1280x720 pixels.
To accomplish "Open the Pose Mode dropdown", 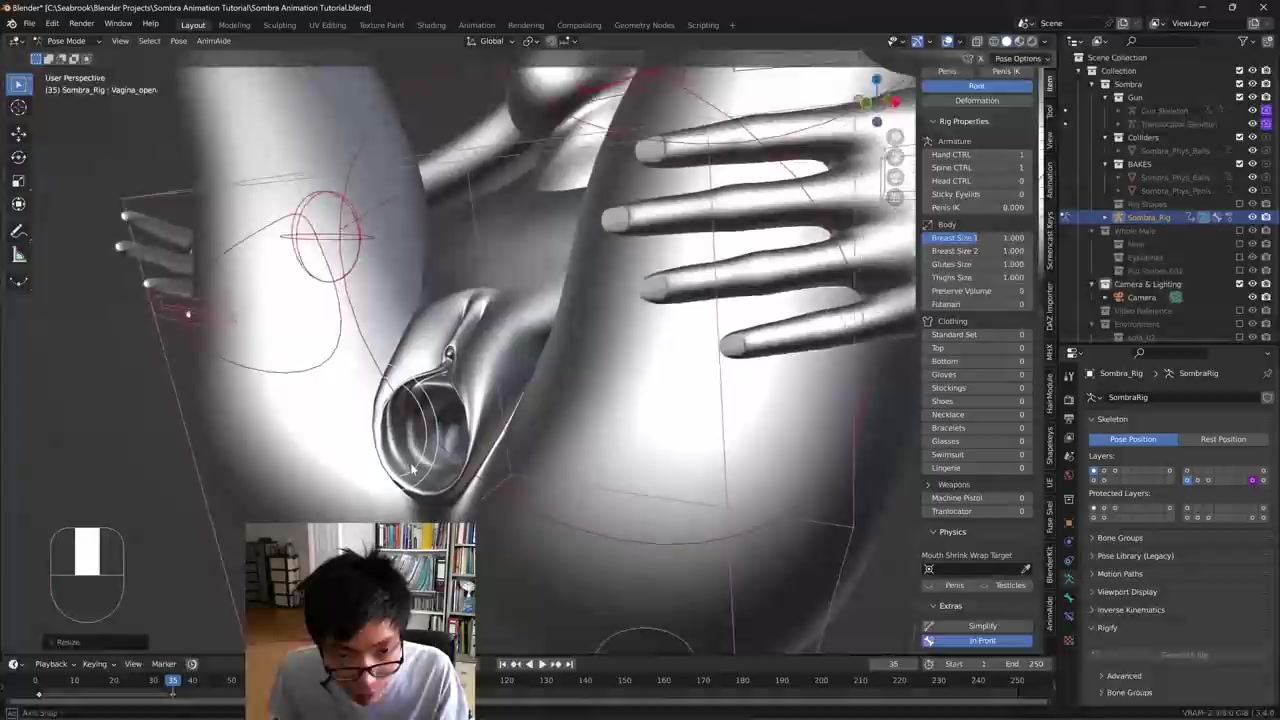I will pyautogui.click(x=66, y=41).
